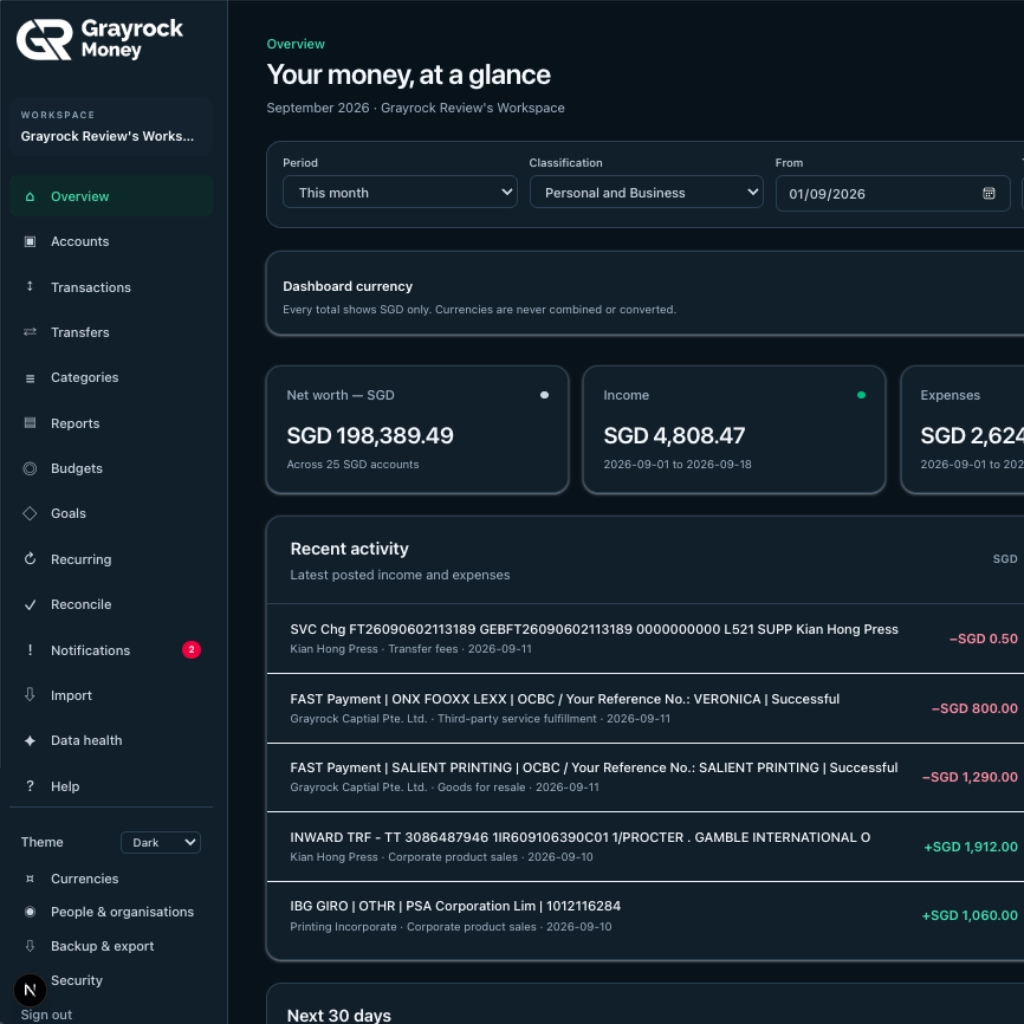Open Notifications in the sidebar
Viewport: 1024px width, 1024px height.
(111, 650)
